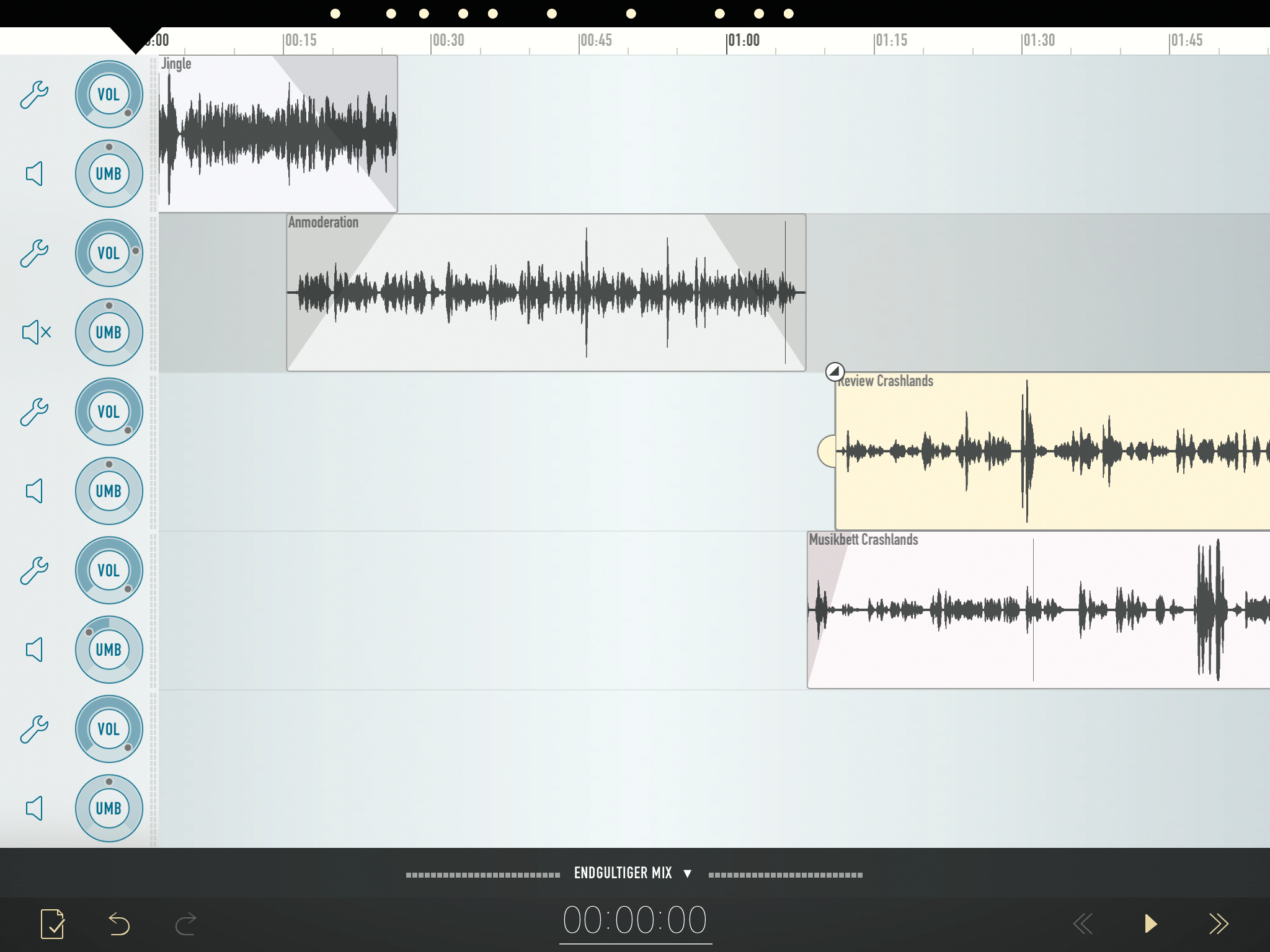
Task: Mute the Review Crashlands track speaker
Action: tap(34, 491)
